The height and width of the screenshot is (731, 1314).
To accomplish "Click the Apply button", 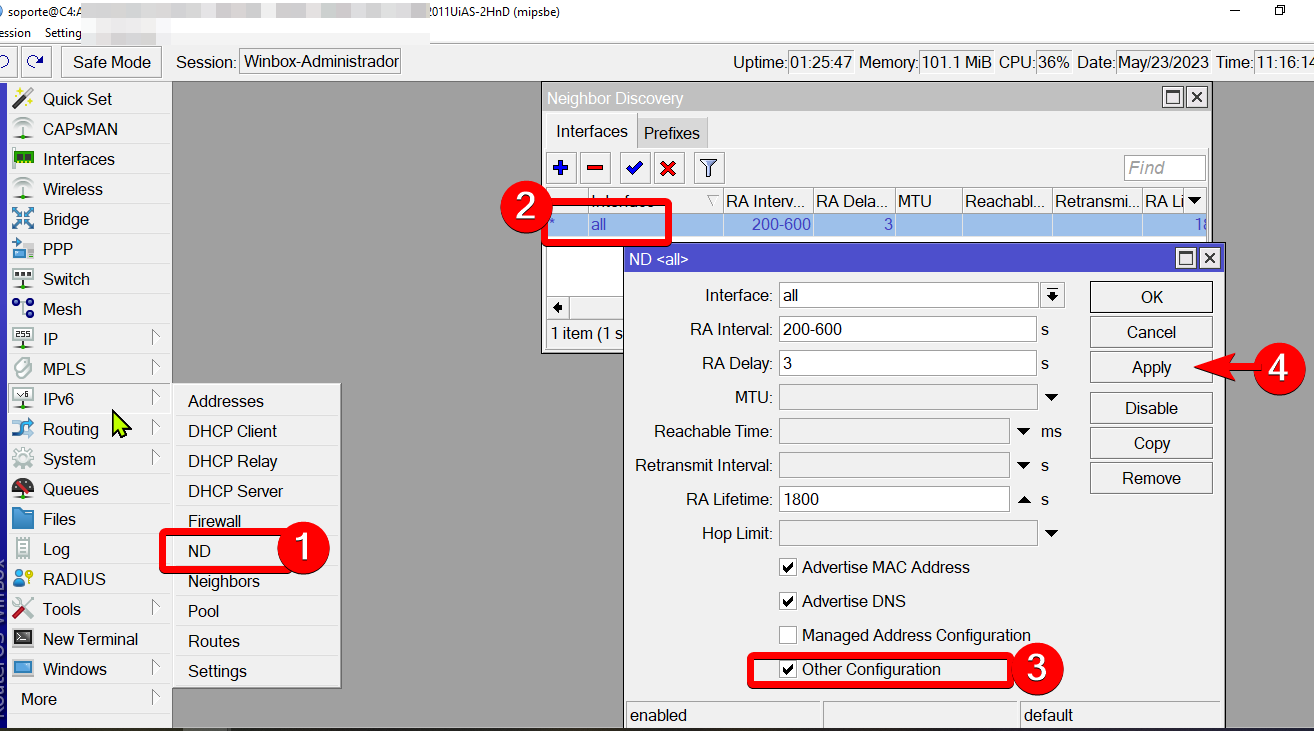I will pos(1151,367).
